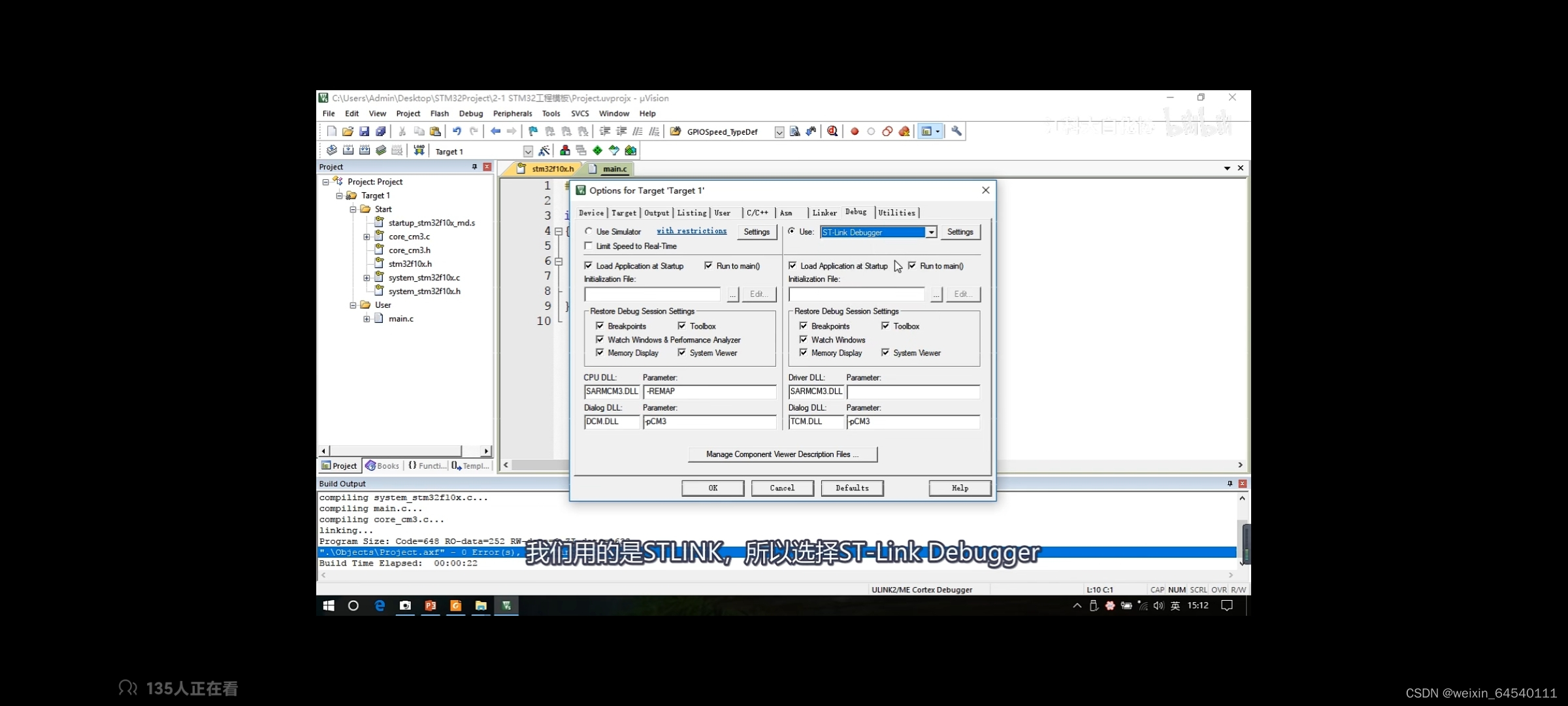Viewport: 1568px width, 706px height.
Task: Open File Explorer from taskbar
Action: (481, 606)
